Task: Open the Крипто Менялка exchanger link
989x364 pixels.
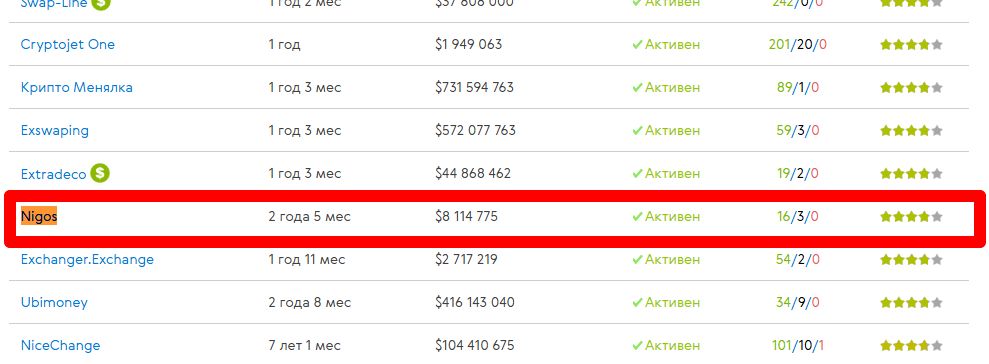Action: tap(76, 88)
